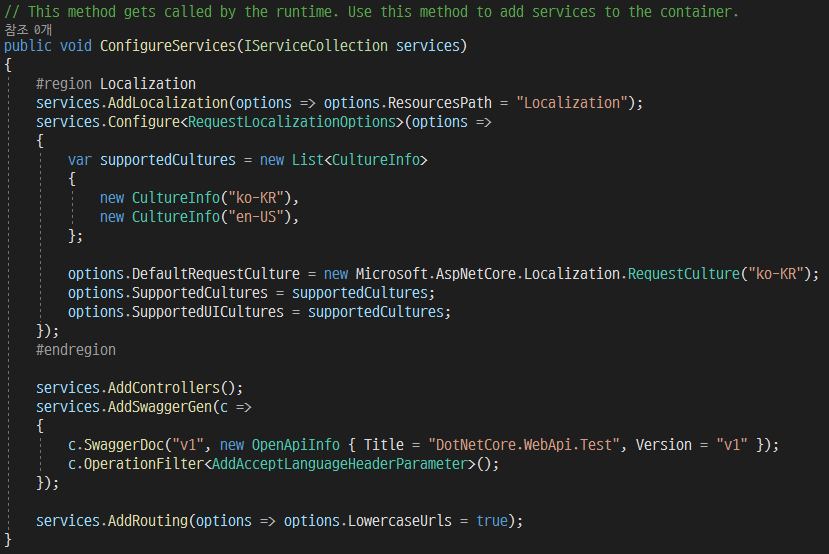Click the List<CultureInfo> type name
This screenshot has height=554, width=829.
(x=360, y=160)
